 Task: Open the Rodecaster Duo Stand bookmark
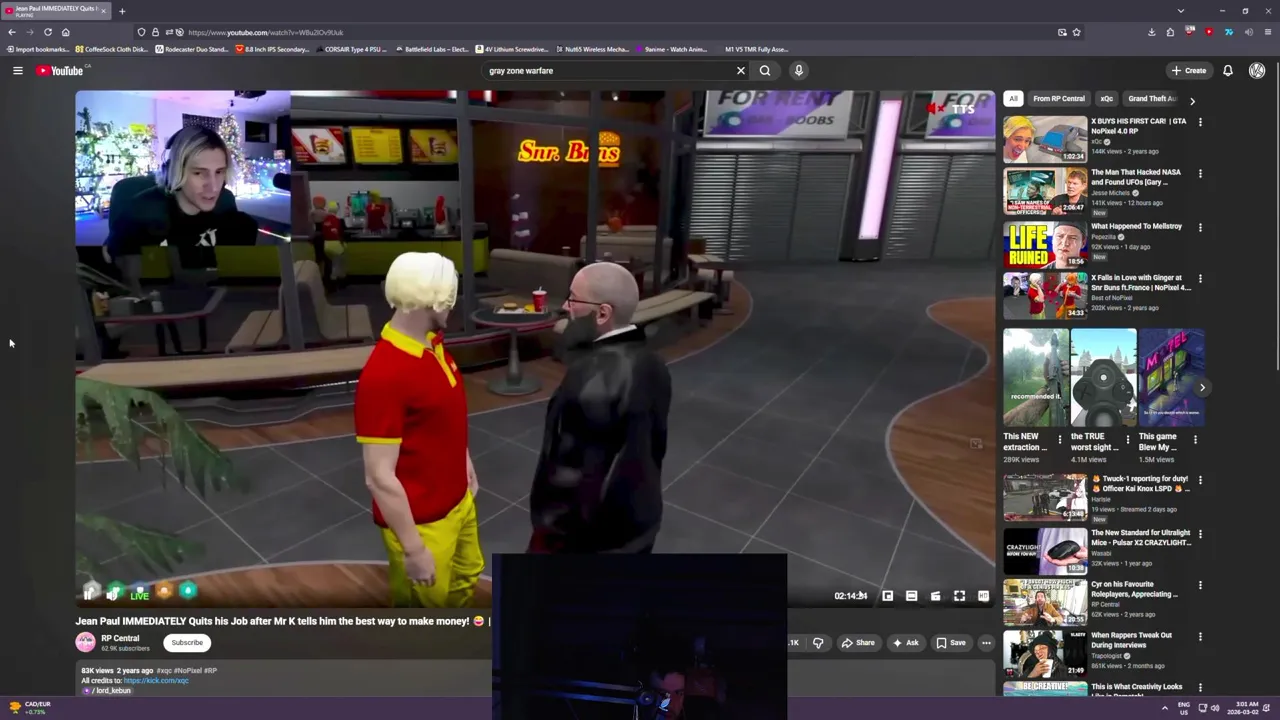[192, 49]
